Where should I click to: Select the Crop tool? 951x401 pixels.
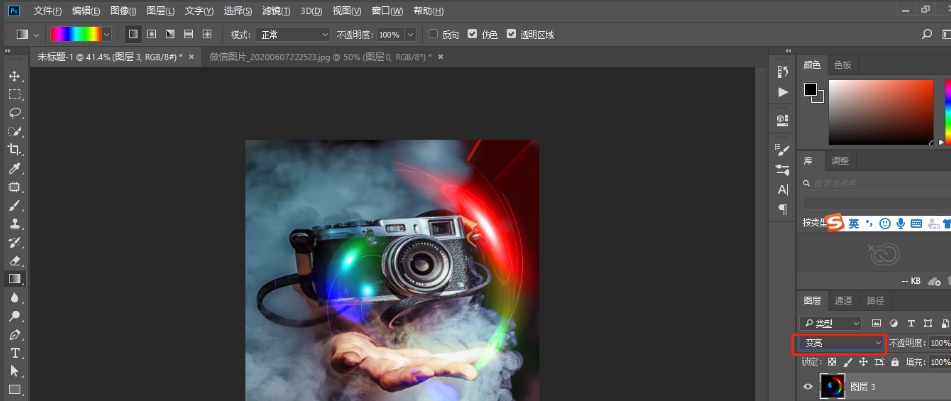[15, 150]
